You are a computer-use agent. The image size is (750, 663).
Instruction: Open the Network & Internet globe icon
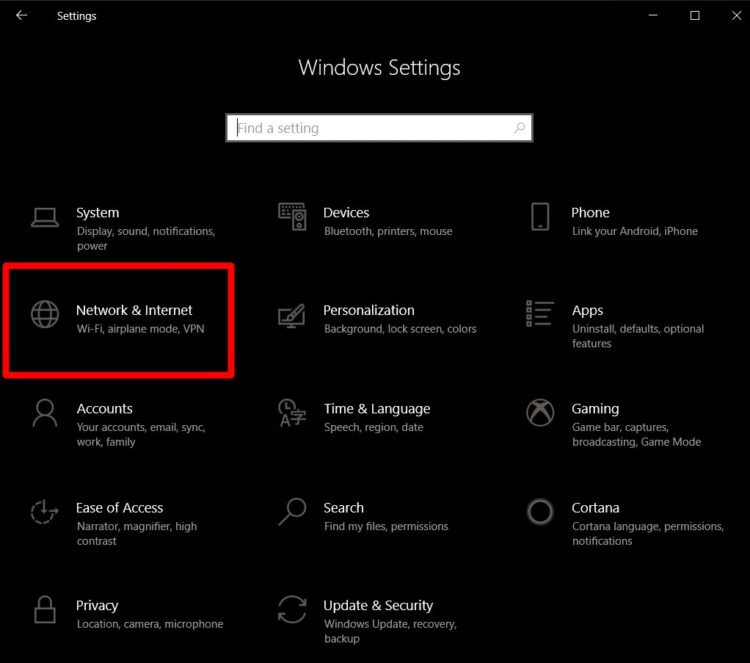pyautogui.click(x=45, y=314)
